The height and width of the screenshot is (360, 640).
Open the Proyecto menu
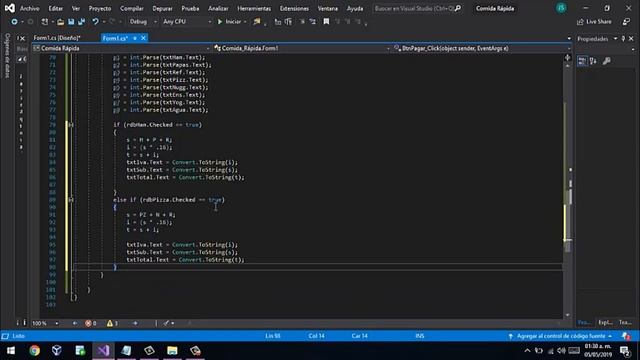(x=100, y=8)
